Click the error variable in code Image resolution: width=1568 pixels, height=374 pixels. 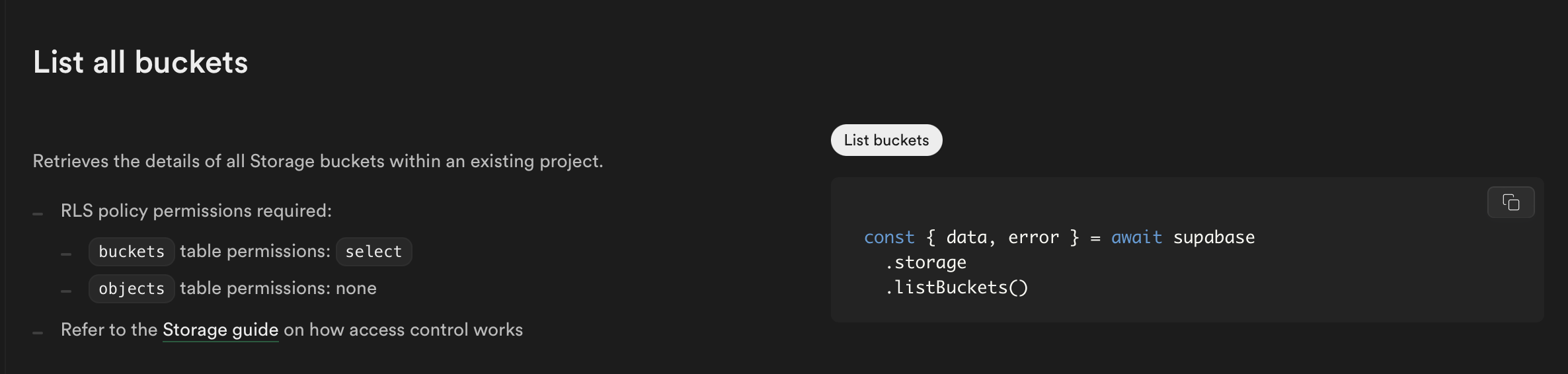pos(1033,238)
